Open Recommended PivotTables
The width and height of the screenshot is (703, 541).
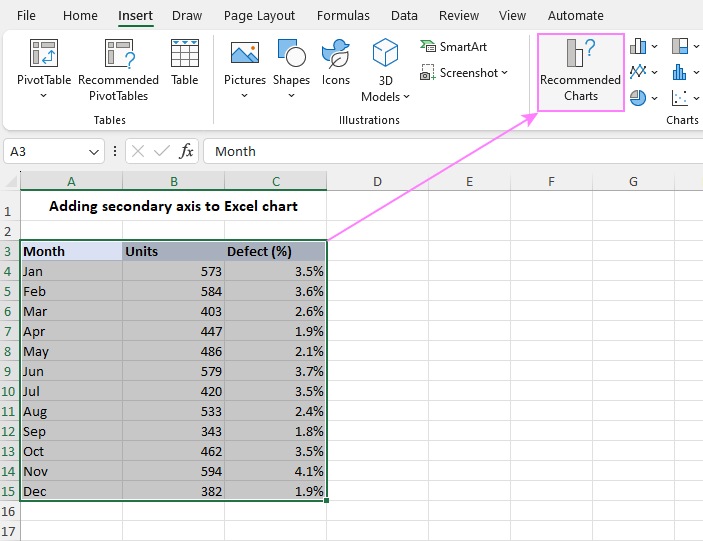click(118, 70)
